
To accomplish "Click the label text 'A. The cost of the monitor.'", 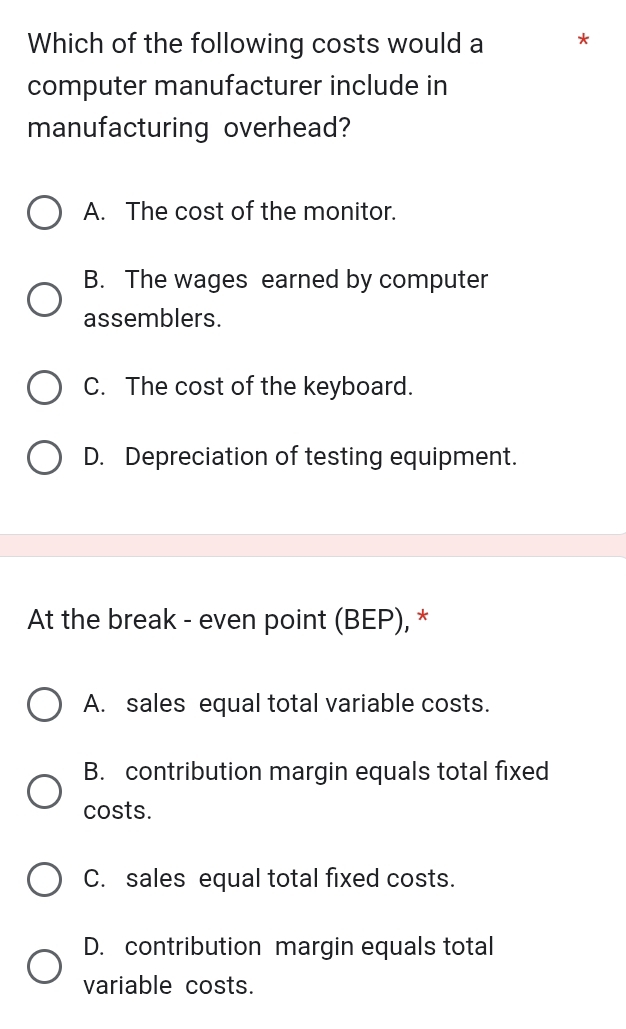I will pyautogui.click(x=241, y=212).
